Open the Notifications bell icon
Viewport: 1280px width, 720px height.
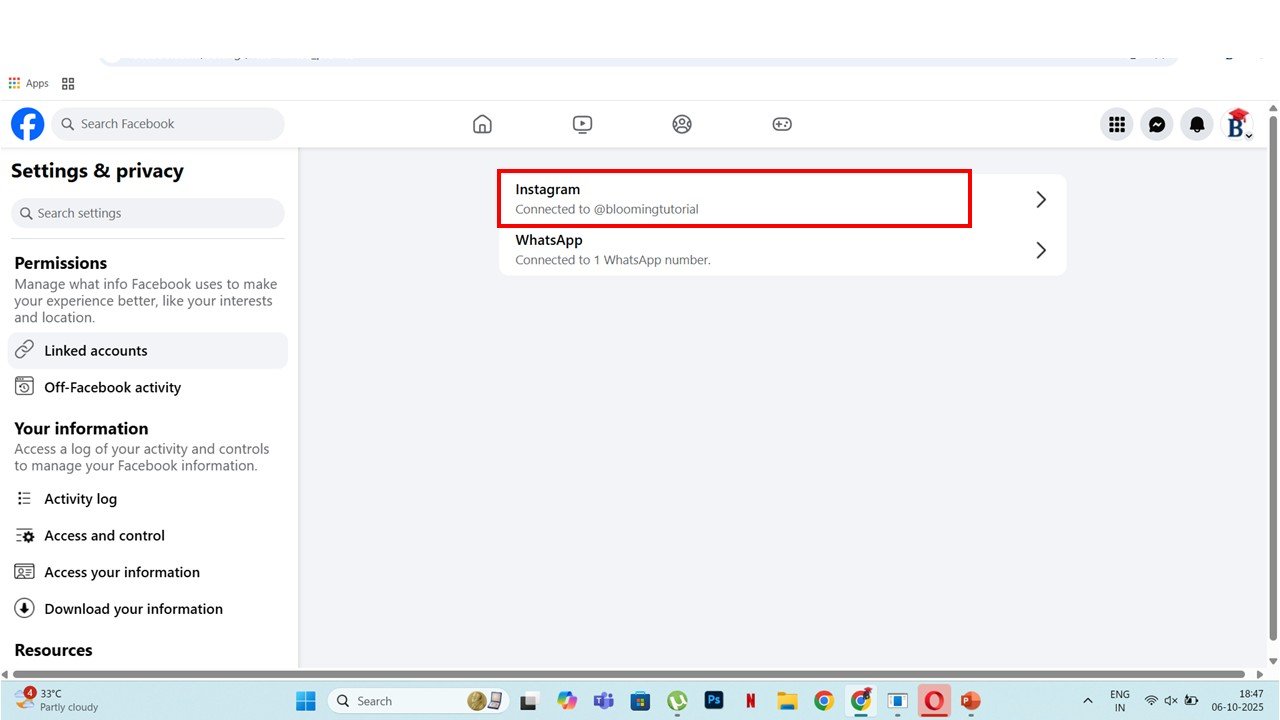pyautogui.click(x=1197, y=124)
